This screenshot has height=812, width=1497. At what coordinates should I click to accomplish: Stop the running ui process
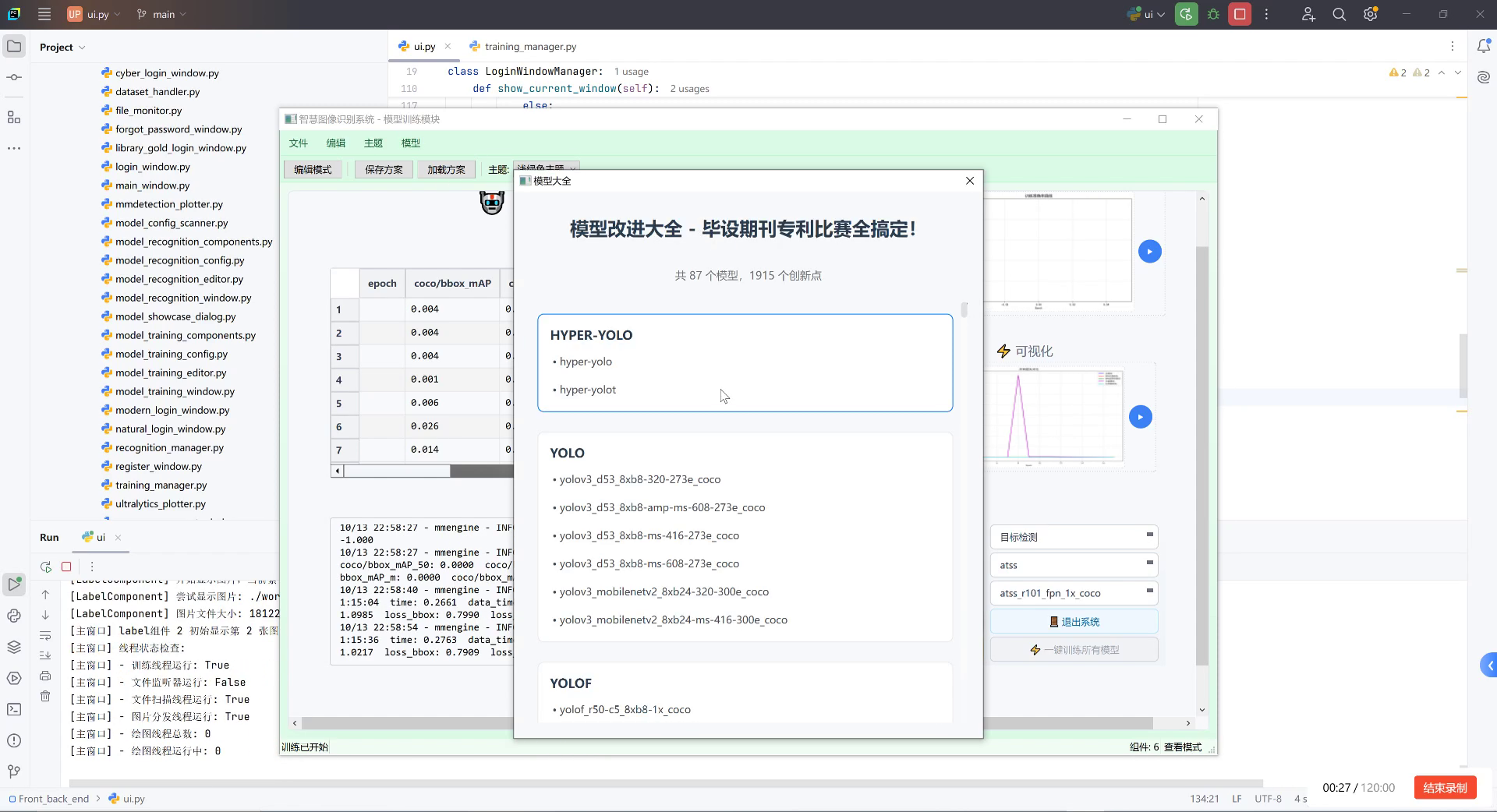[1240, 14]
